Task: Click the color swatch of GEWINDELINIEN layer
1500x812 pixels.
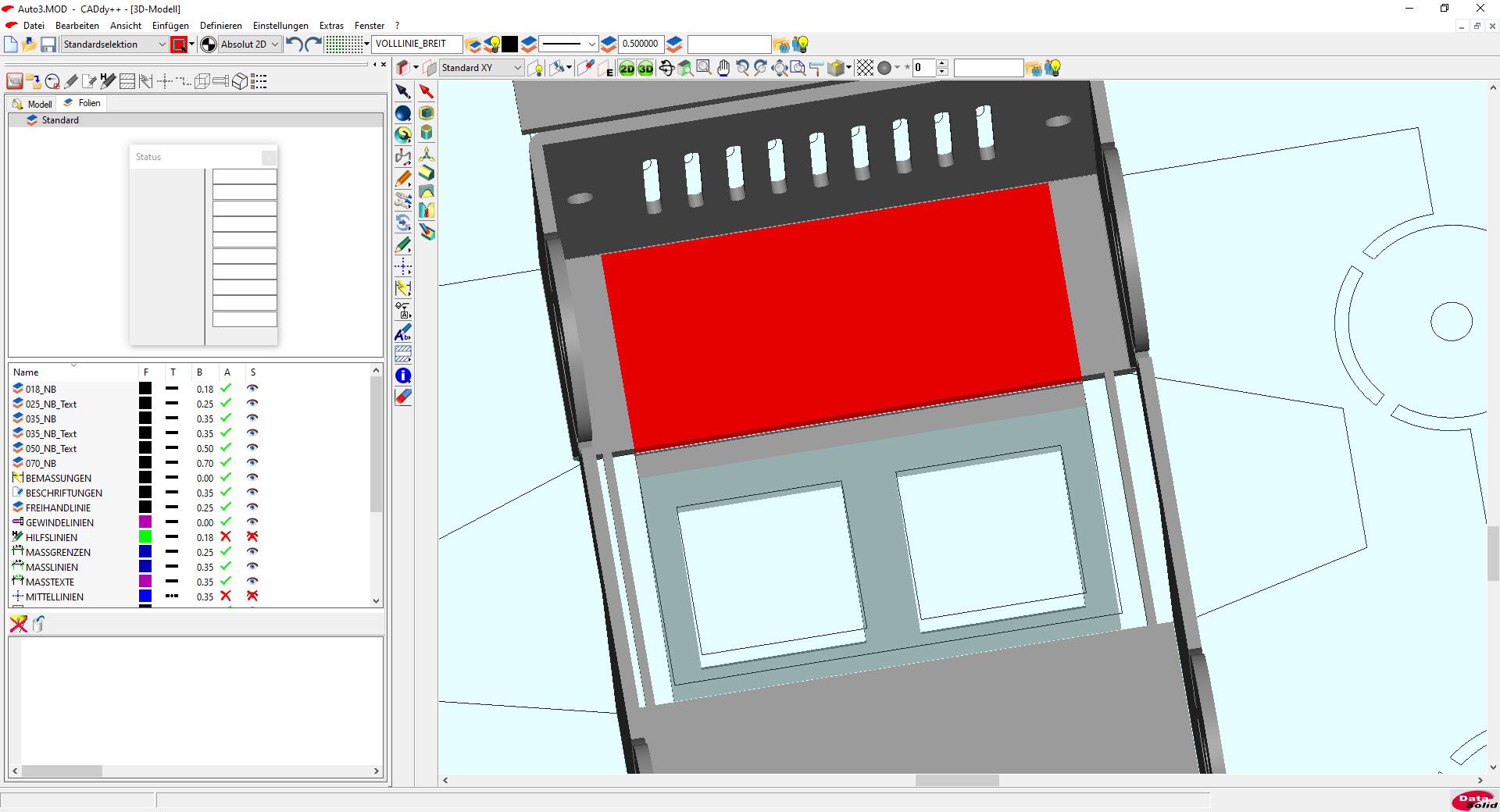Action: tap(145, 522)
